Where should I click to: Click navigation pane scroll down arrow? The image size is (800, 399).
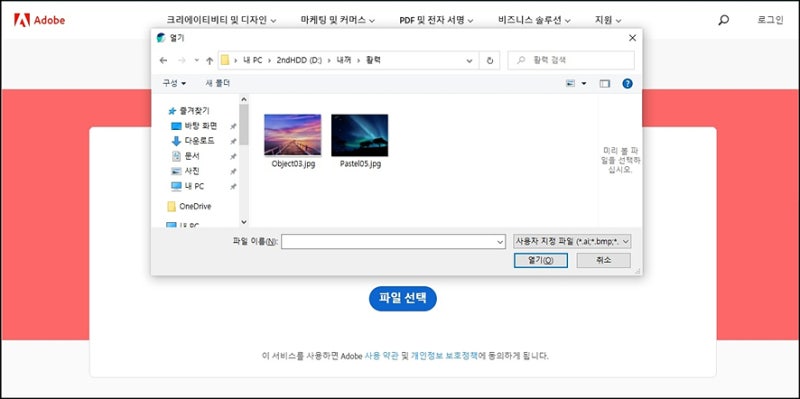coord(244,222)
